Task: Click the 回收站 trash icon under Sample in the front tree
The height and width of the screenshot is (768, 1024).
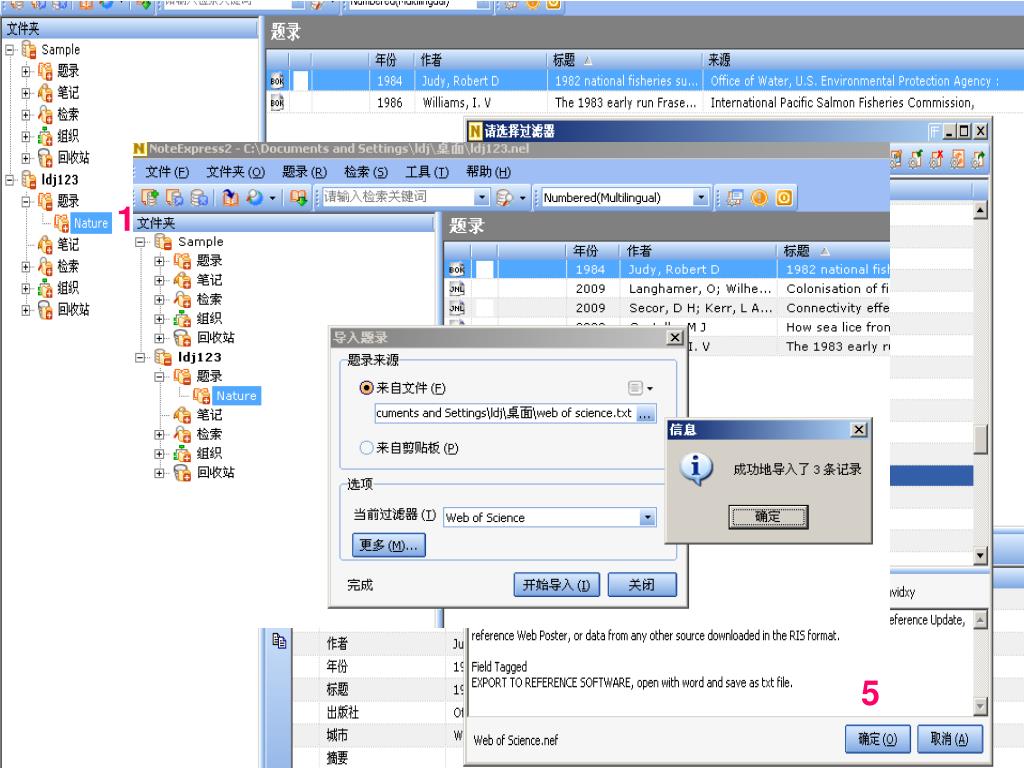Action: (182, 338)
